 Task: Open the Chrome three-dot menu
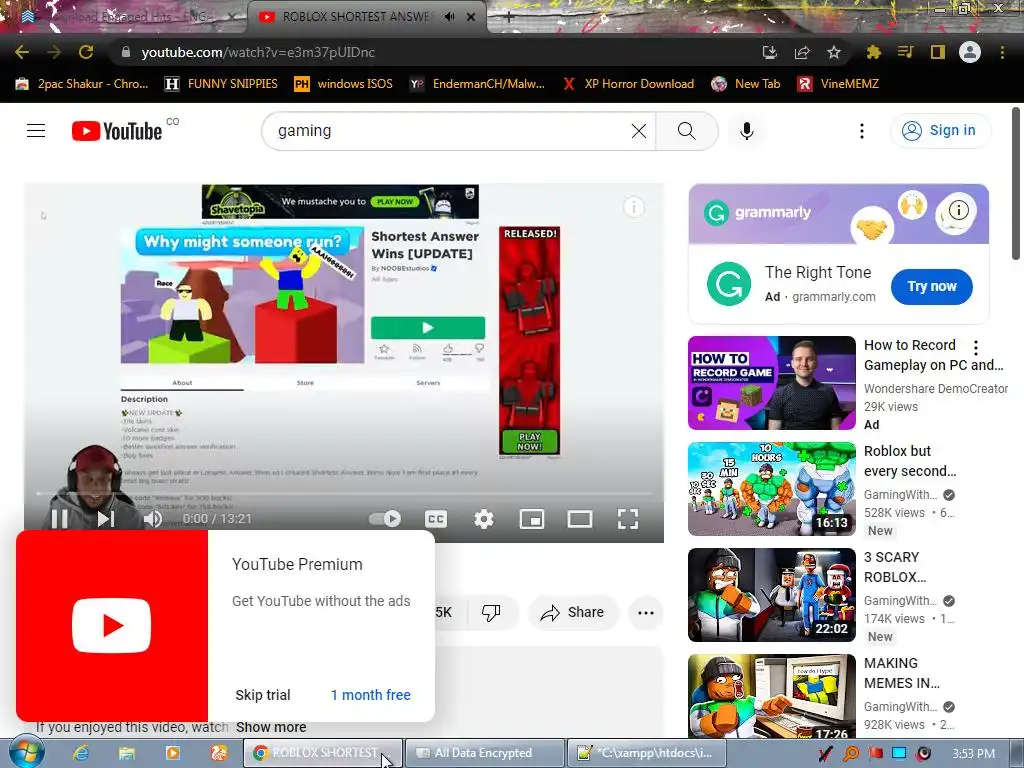[1002, 52]
